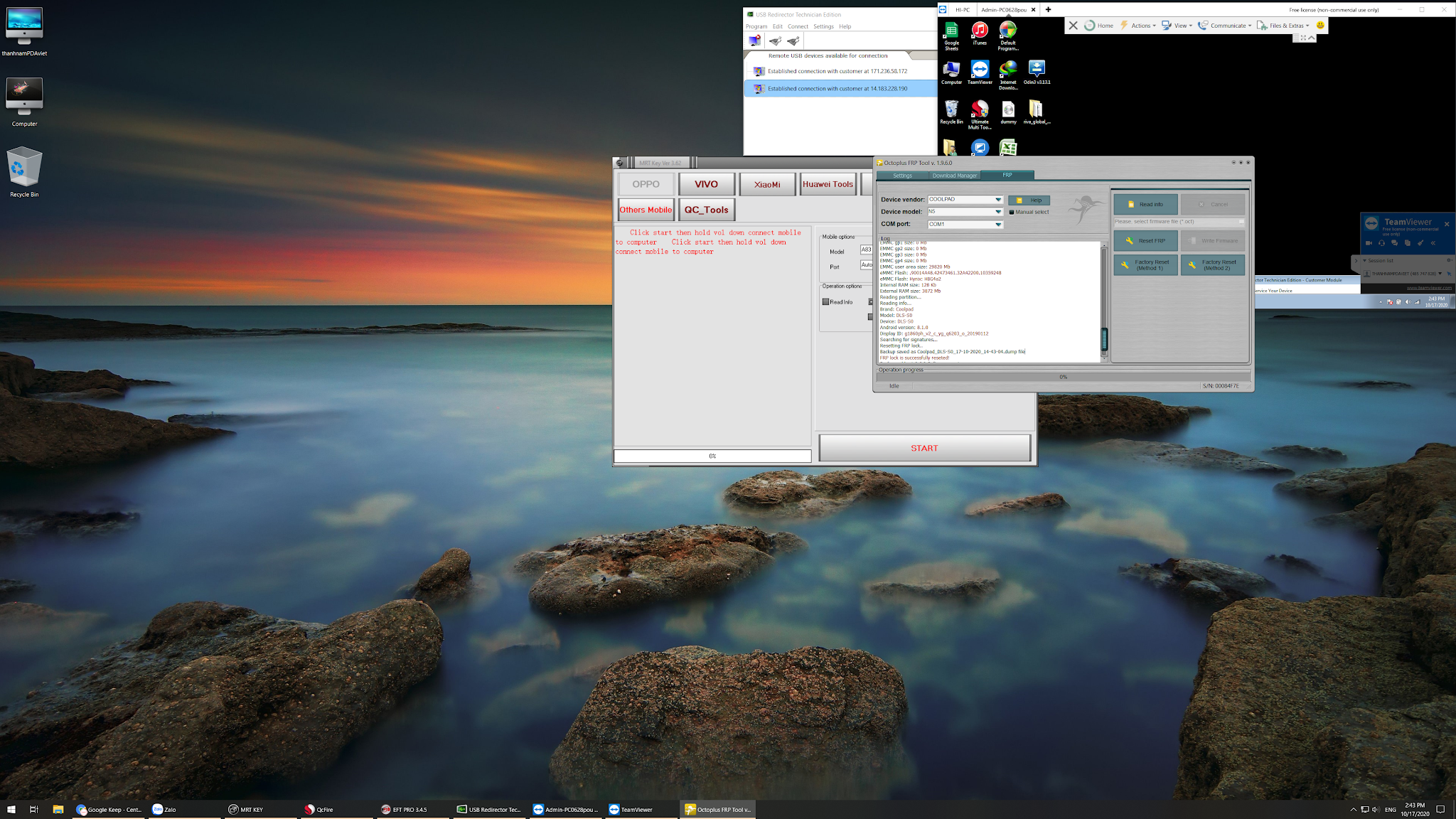Click TeamViewer feedback smiley icon

(x=1320, y=26)
